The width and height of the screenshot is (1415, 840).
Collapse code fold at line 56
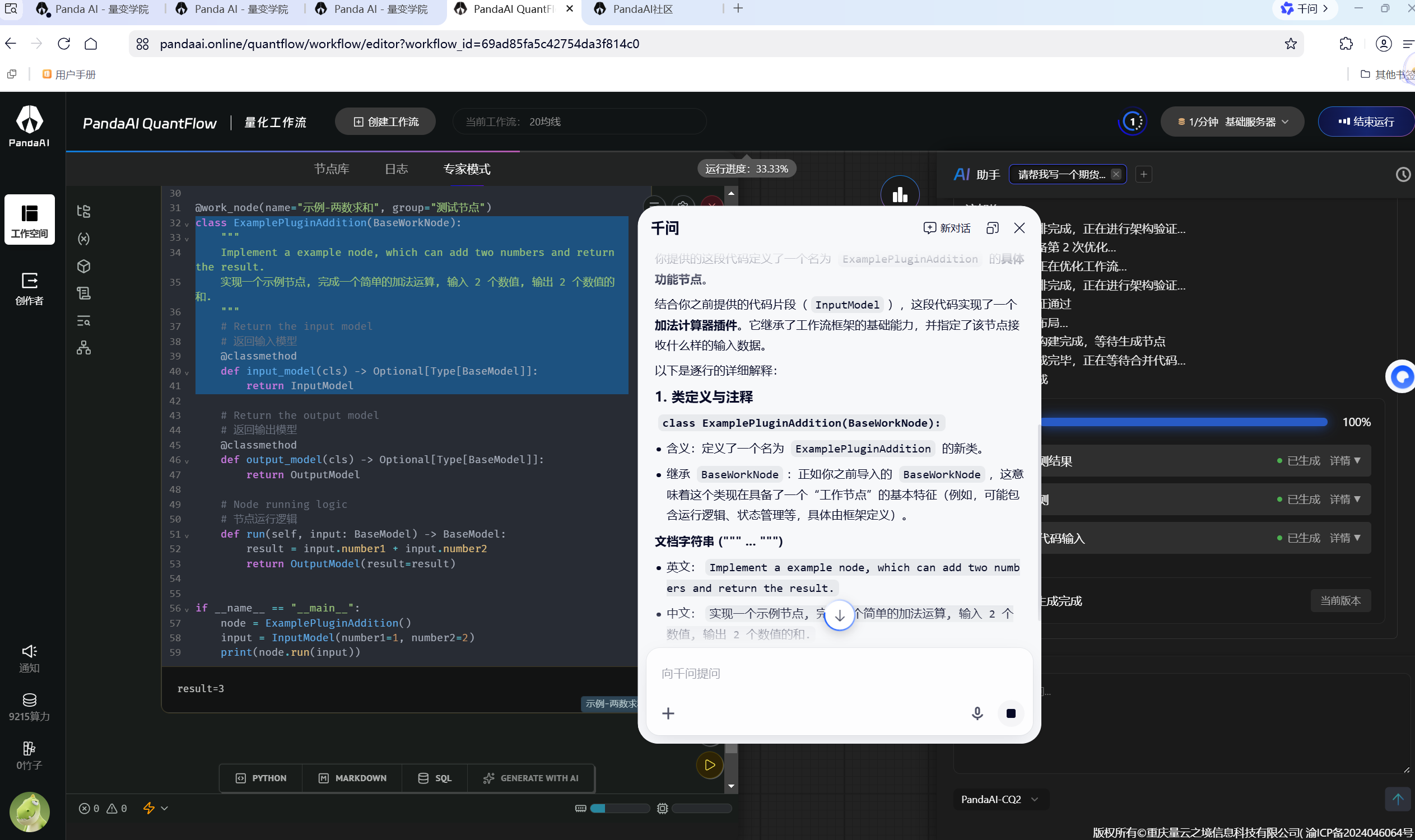[187, 610]
